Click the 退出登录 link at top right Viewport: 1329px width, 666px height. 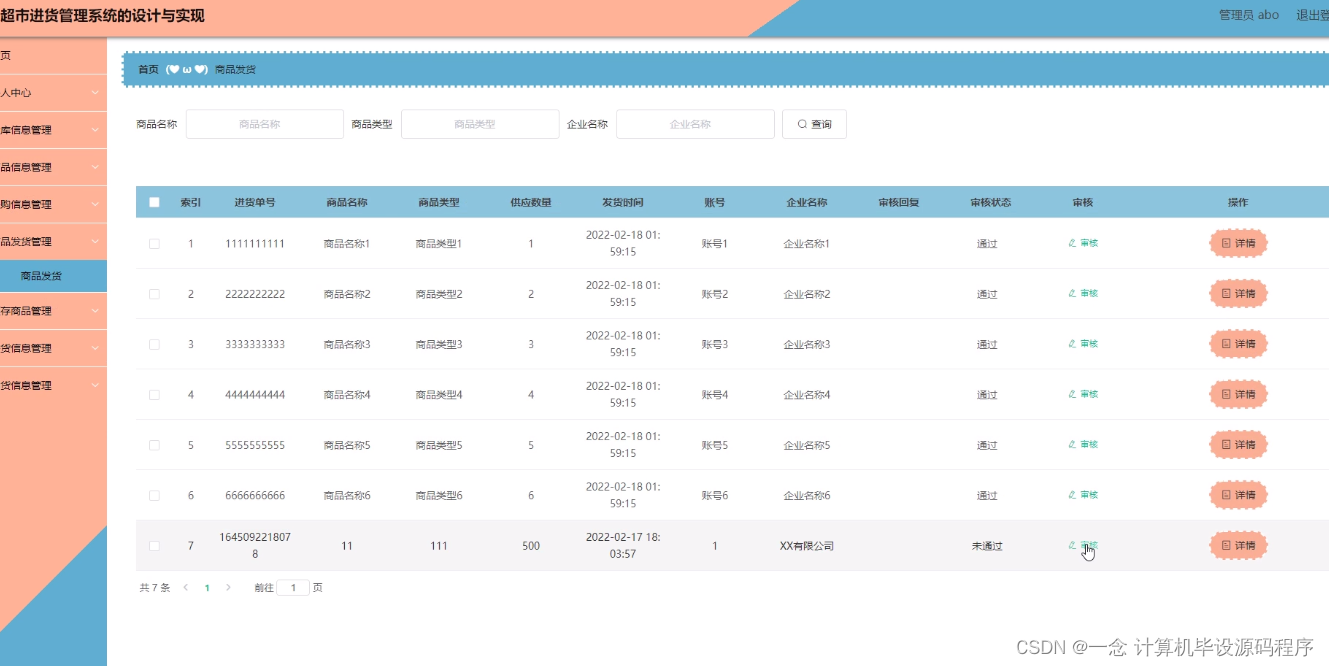[x=1313, y=14]
